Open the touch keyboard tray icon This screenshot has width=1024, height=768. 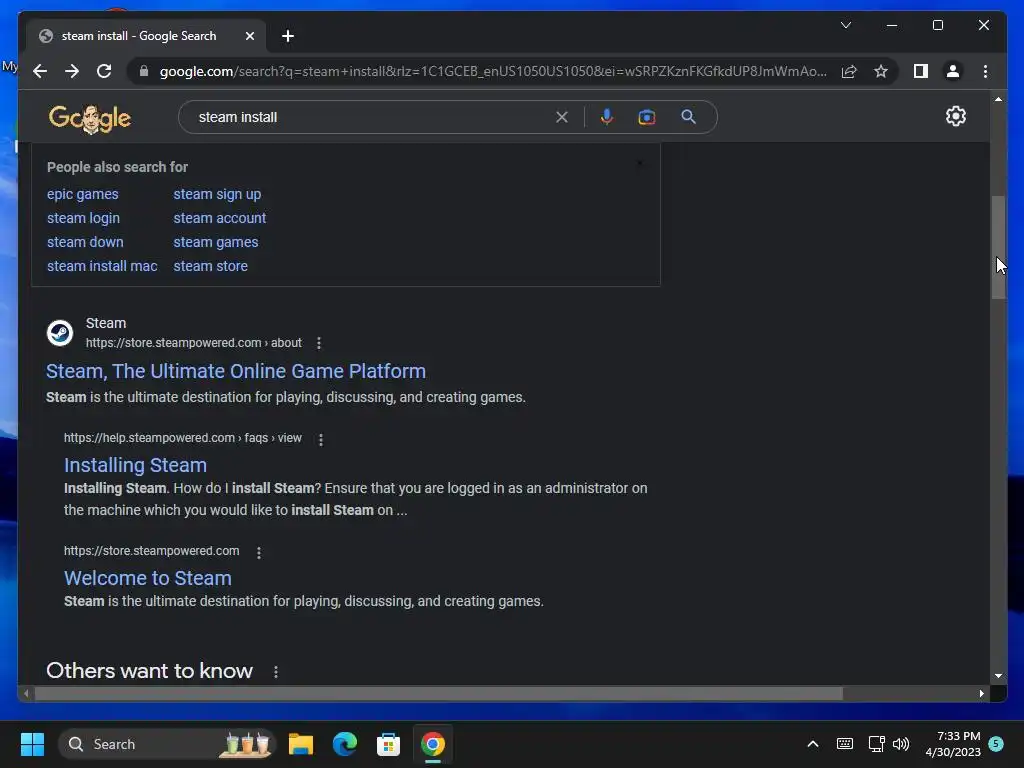pos(844,744)
